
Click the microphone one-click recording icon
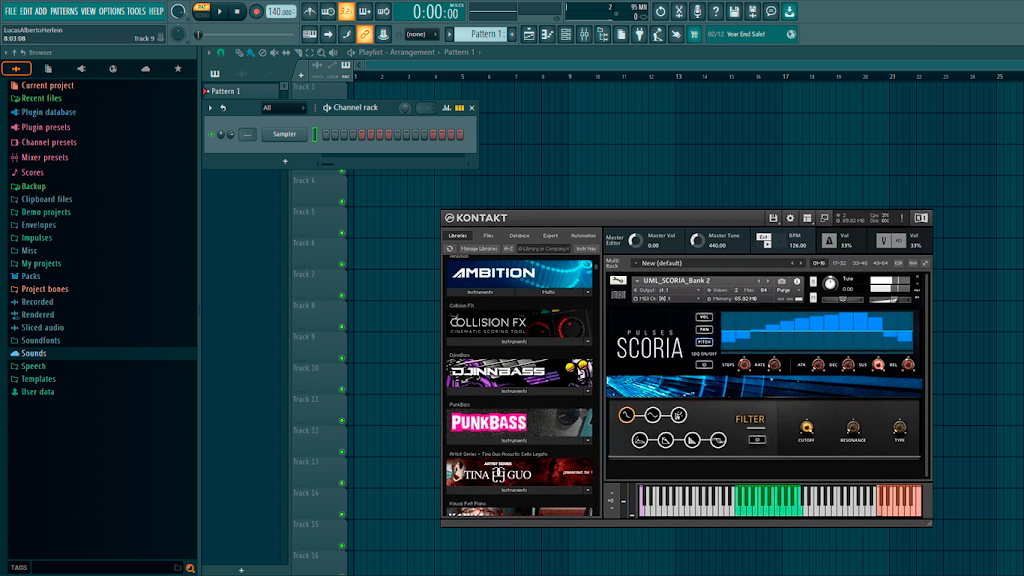pos(697,12)
